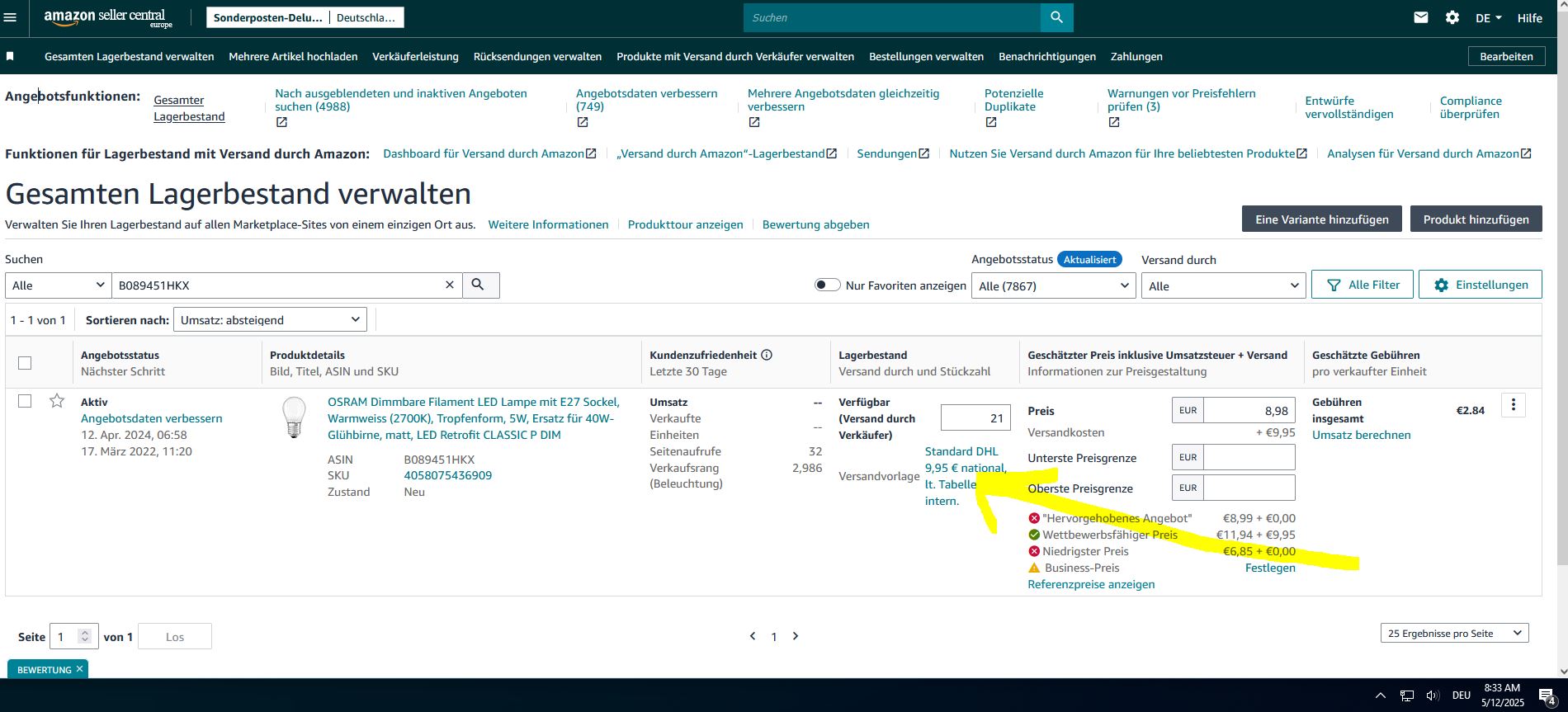The image size is (1568, 712).
Task: Open external link icon under hidden offers
Action: (281, 122)
